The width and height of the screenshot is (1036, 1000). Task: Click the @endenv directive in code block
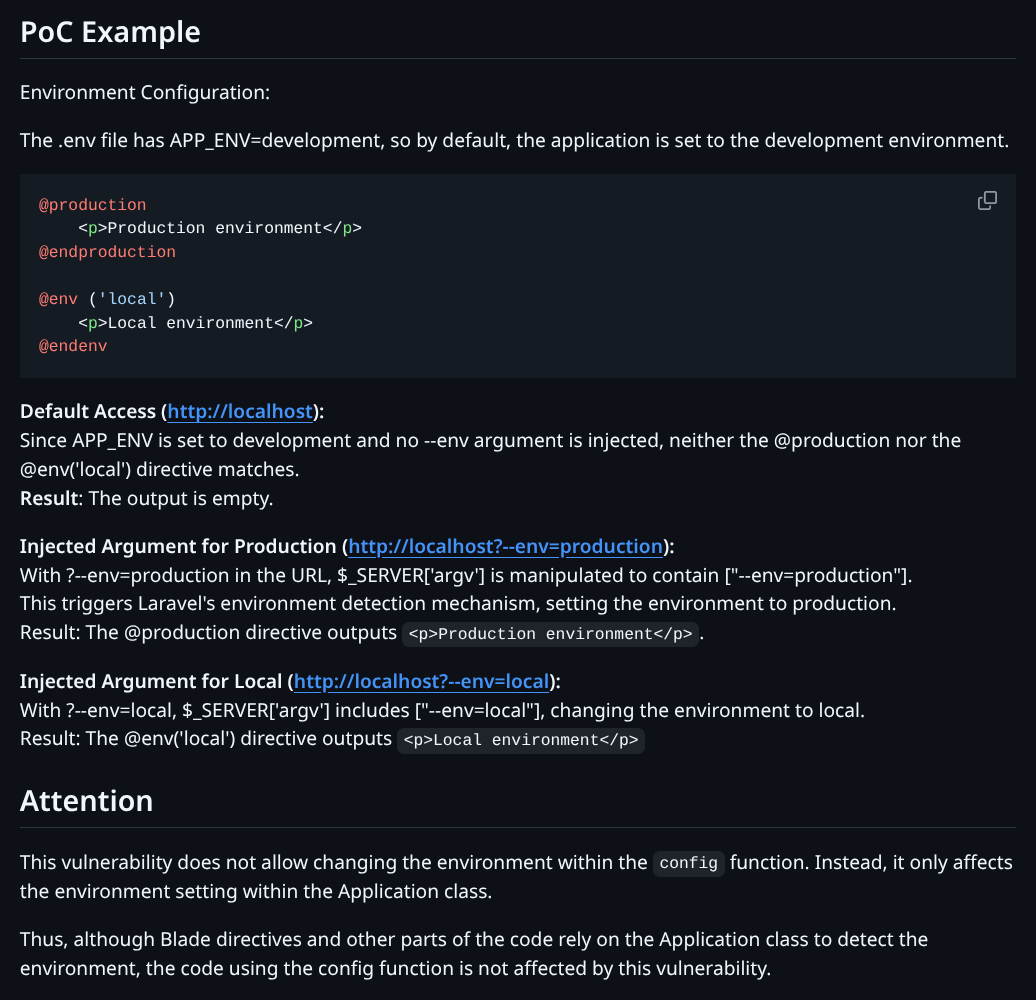click(x=72, y=346)
